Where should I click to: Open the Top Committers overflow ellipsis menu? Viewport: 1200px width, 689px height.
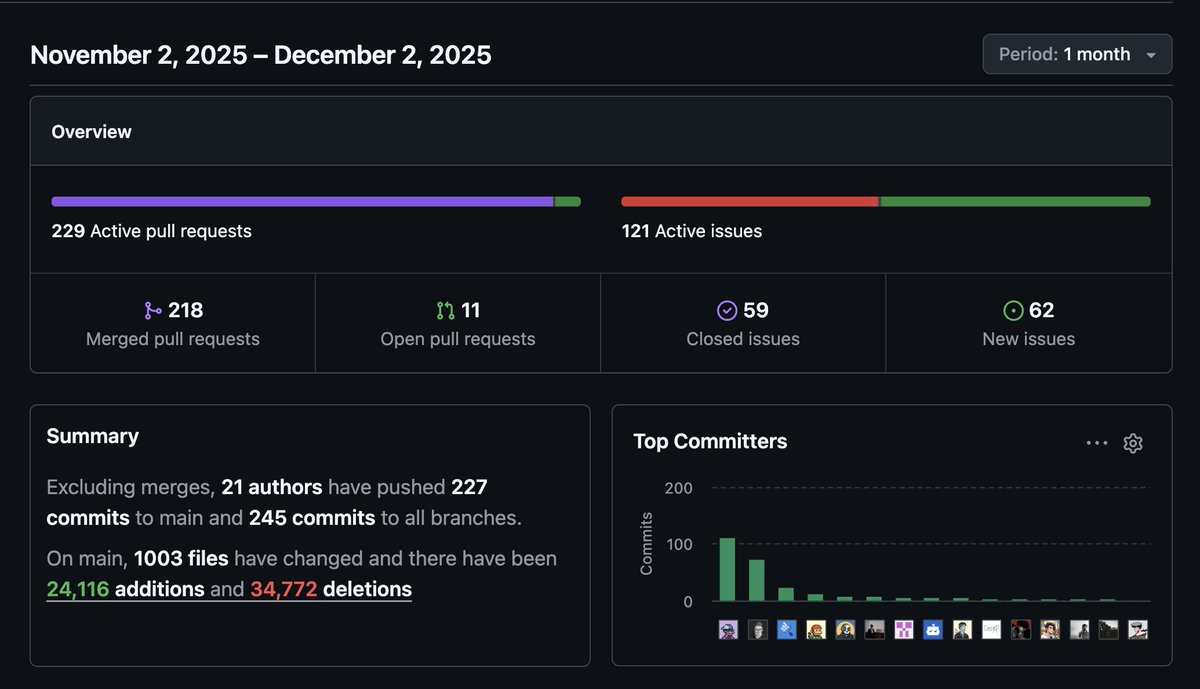[1096, 442]
